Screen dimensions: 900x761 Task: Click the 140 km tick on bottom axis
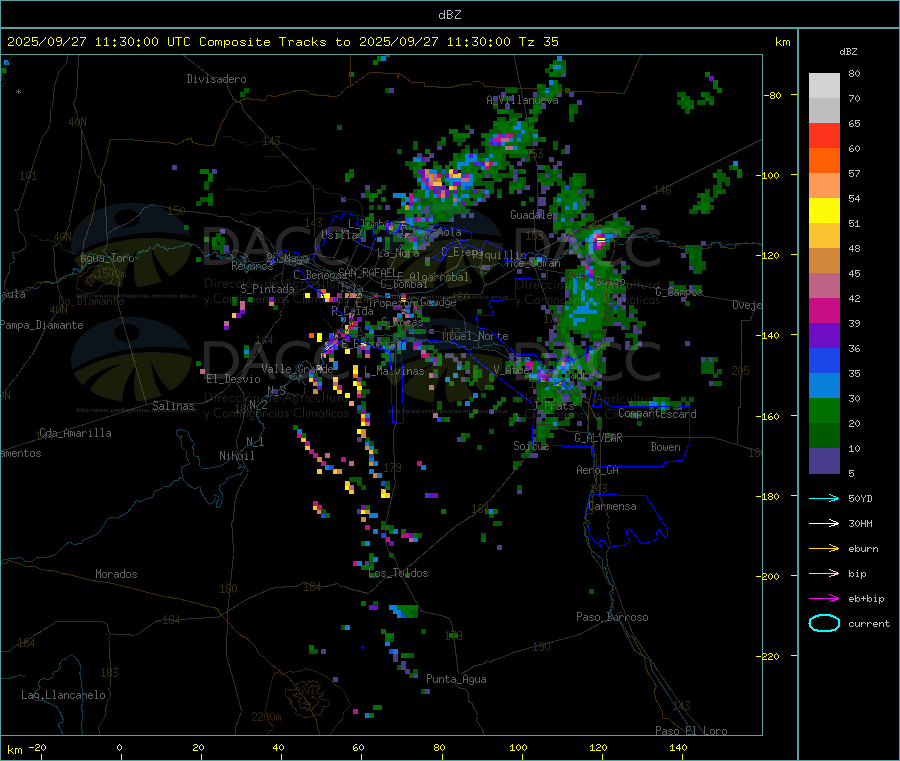[678, 747]
